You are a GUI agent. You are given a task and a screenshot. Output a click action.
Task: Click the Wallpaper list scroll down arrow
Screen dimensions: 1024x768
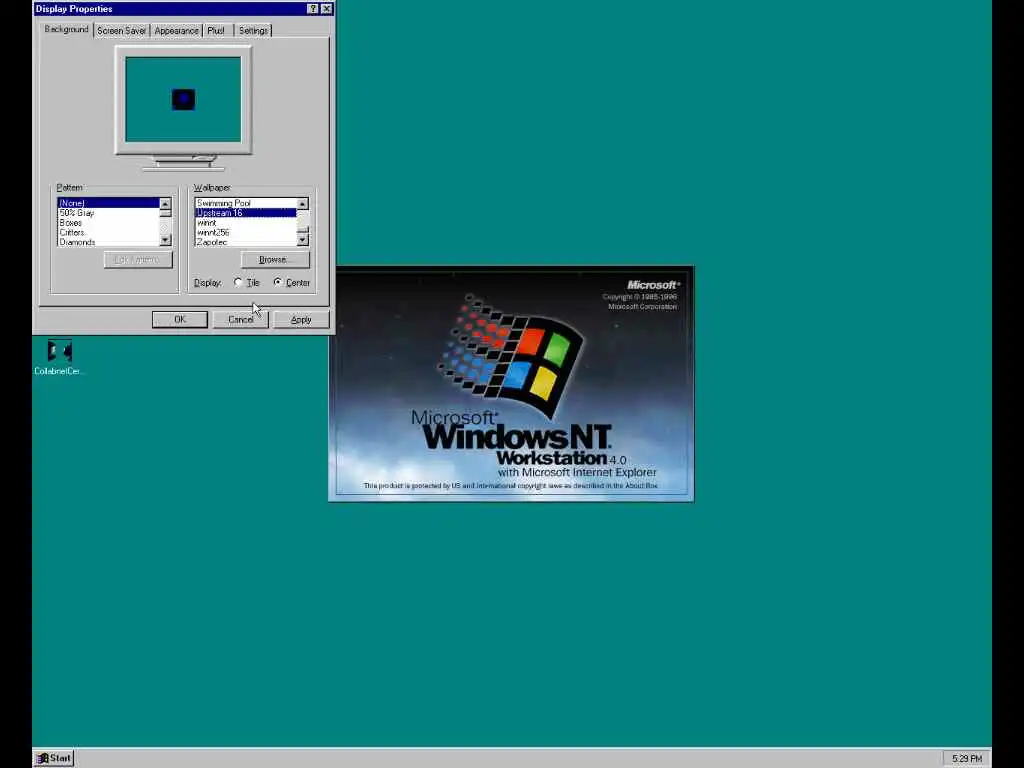click(302, 240)
